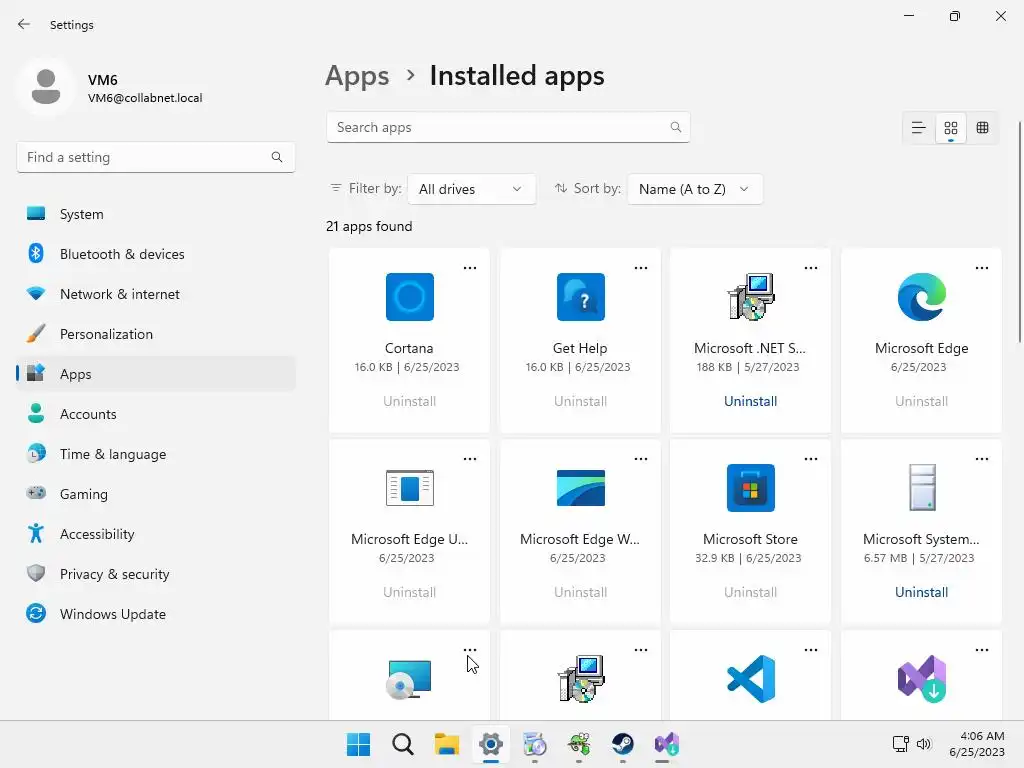
Task: Open more options for Cortana
Action: 470,268
